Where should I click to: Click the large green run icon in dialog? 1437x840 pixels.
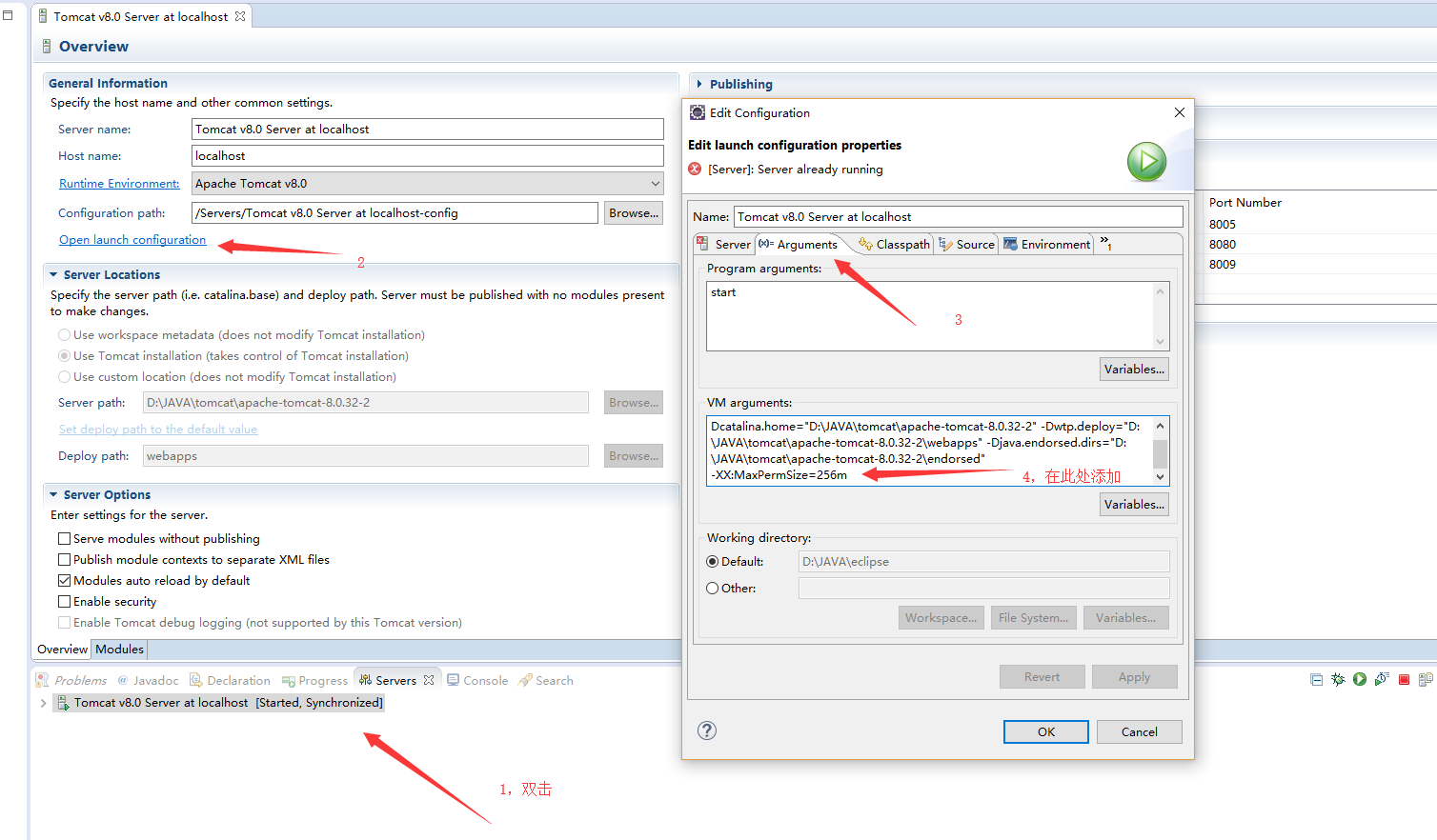tap(1146, 162)
